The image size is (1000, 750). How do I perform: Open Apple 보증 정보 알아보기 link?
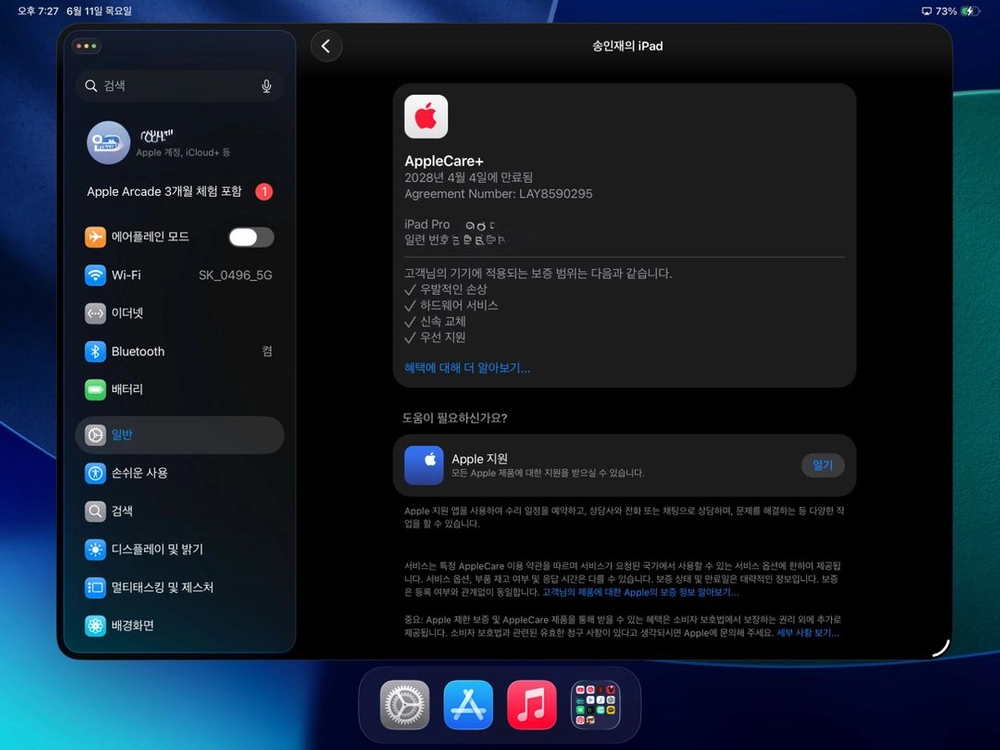click(x=640, y=592)
